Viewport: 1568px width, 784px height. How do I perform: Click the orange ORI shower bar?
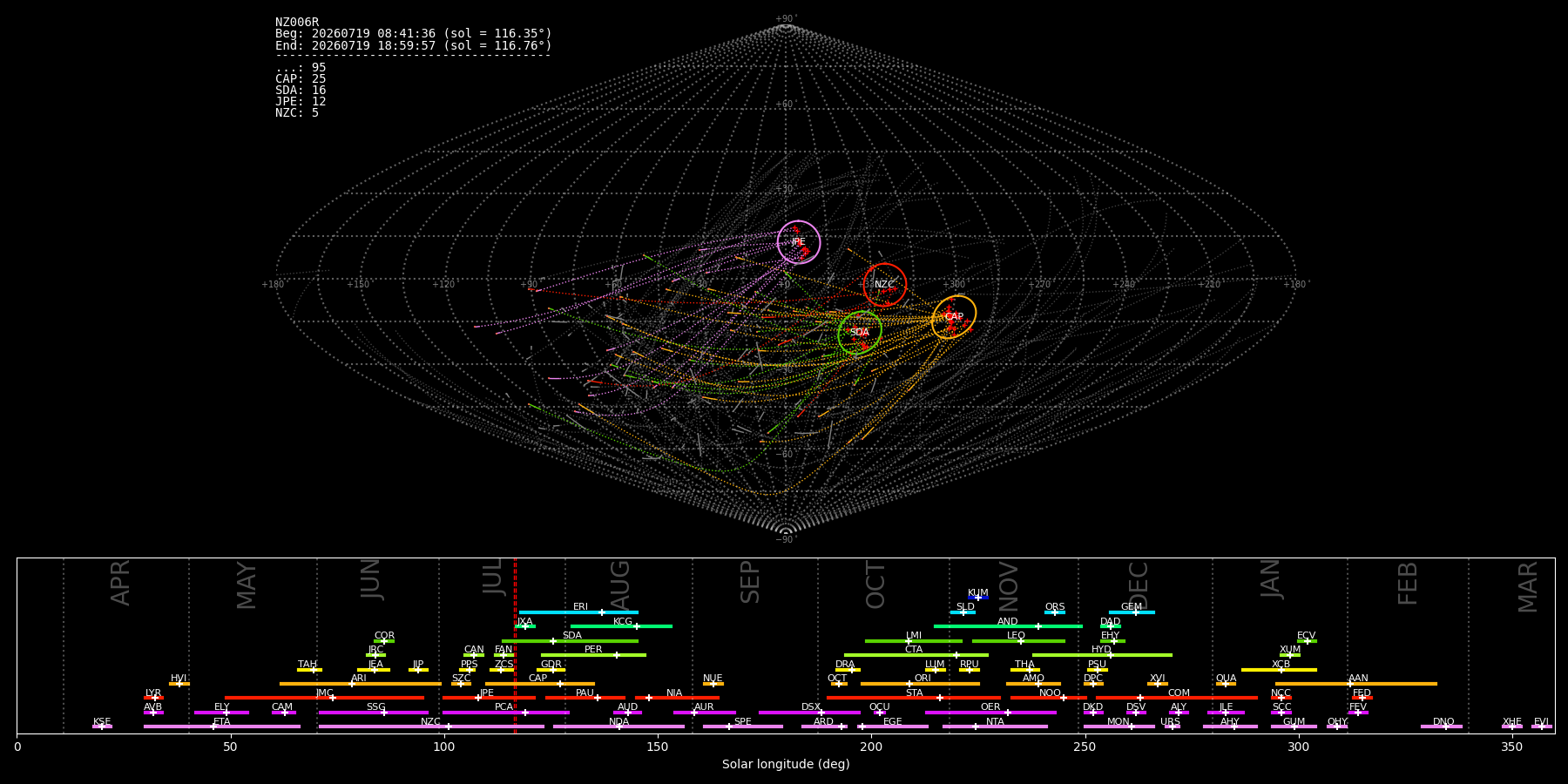point(920,684)
